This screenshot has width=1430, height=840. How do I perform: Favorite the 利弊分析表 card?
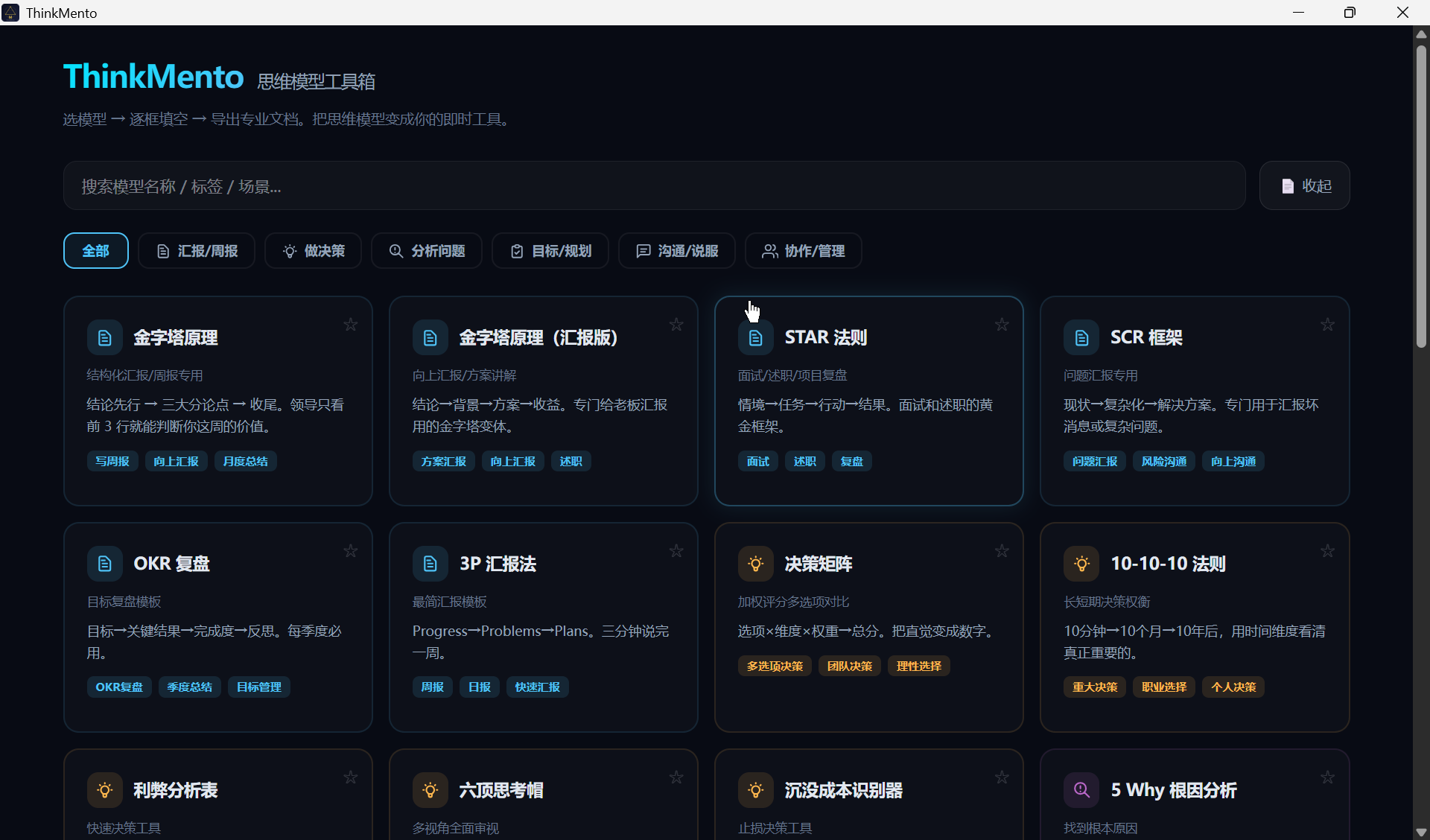click(x=351, y=777)
